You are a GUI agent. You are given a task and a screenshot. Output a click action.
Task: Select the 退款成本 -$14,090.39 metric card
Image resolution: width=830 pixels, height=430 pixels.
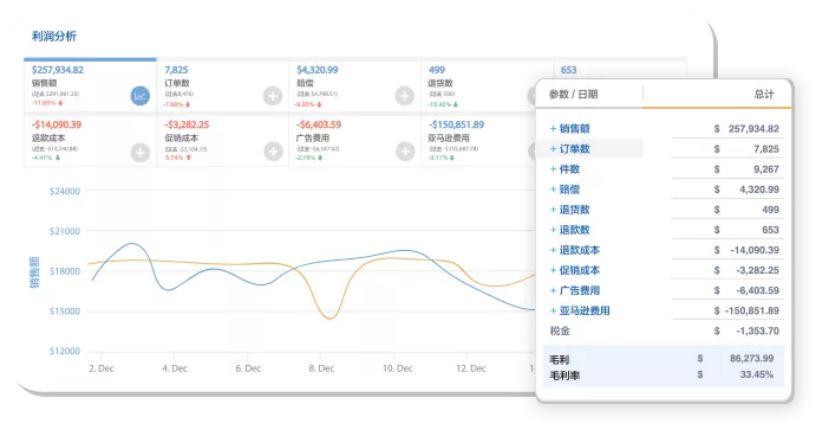point(90,141)
